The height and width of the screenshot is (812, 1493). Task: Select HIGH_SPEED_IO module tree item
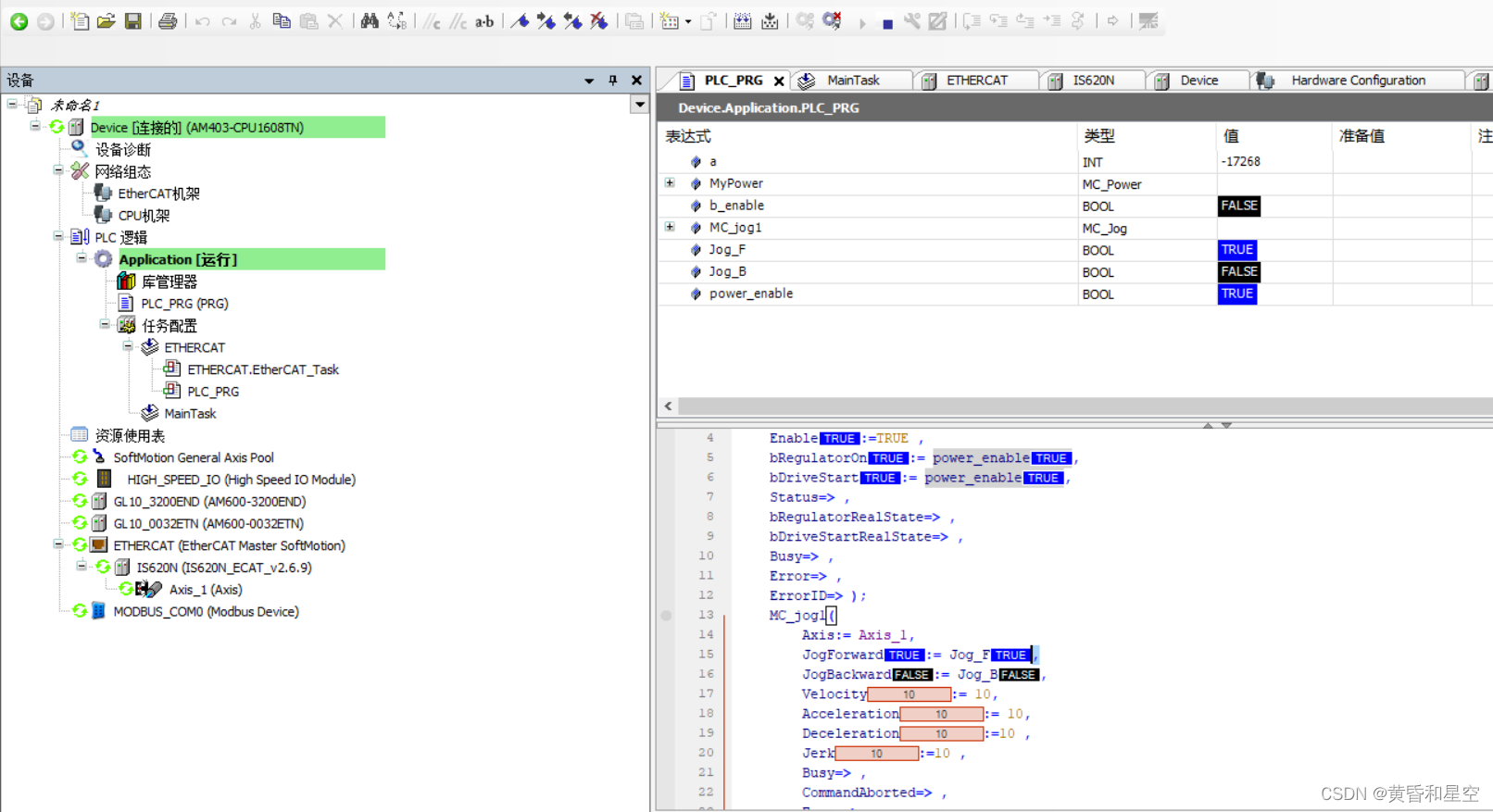[241, 480]
